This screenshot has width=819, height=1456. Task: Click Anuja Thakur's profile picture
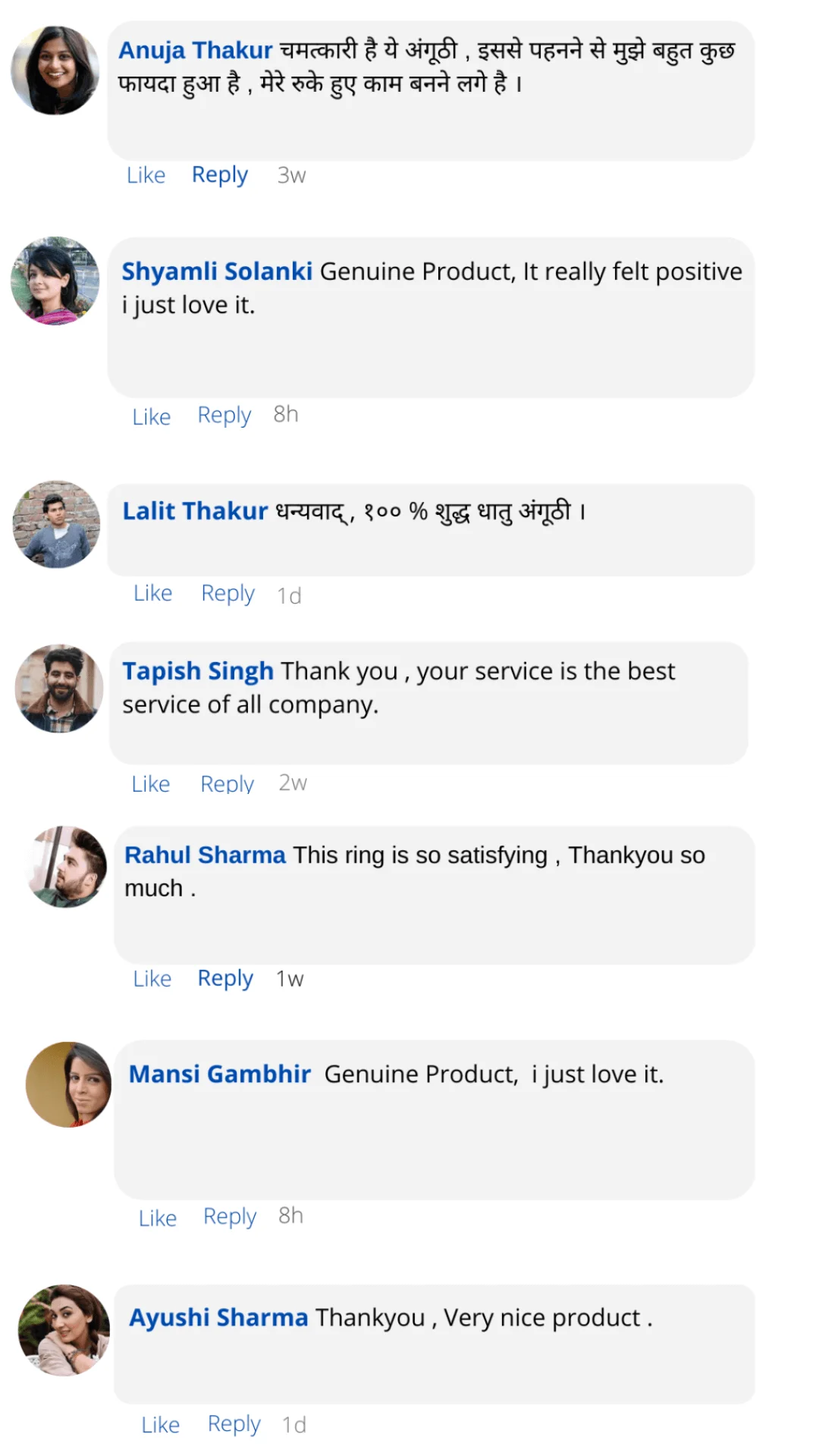click(55, 71)
